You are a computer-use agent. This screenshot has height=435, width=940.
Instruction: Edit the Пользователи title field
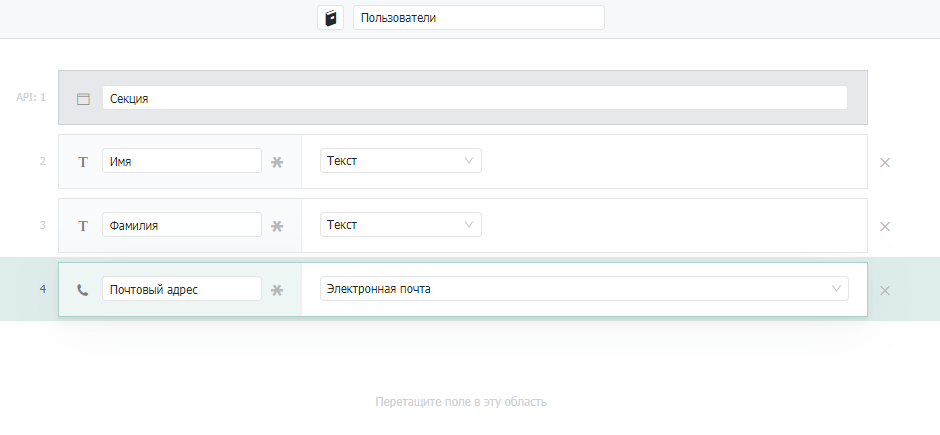click(x=479, y=17)
